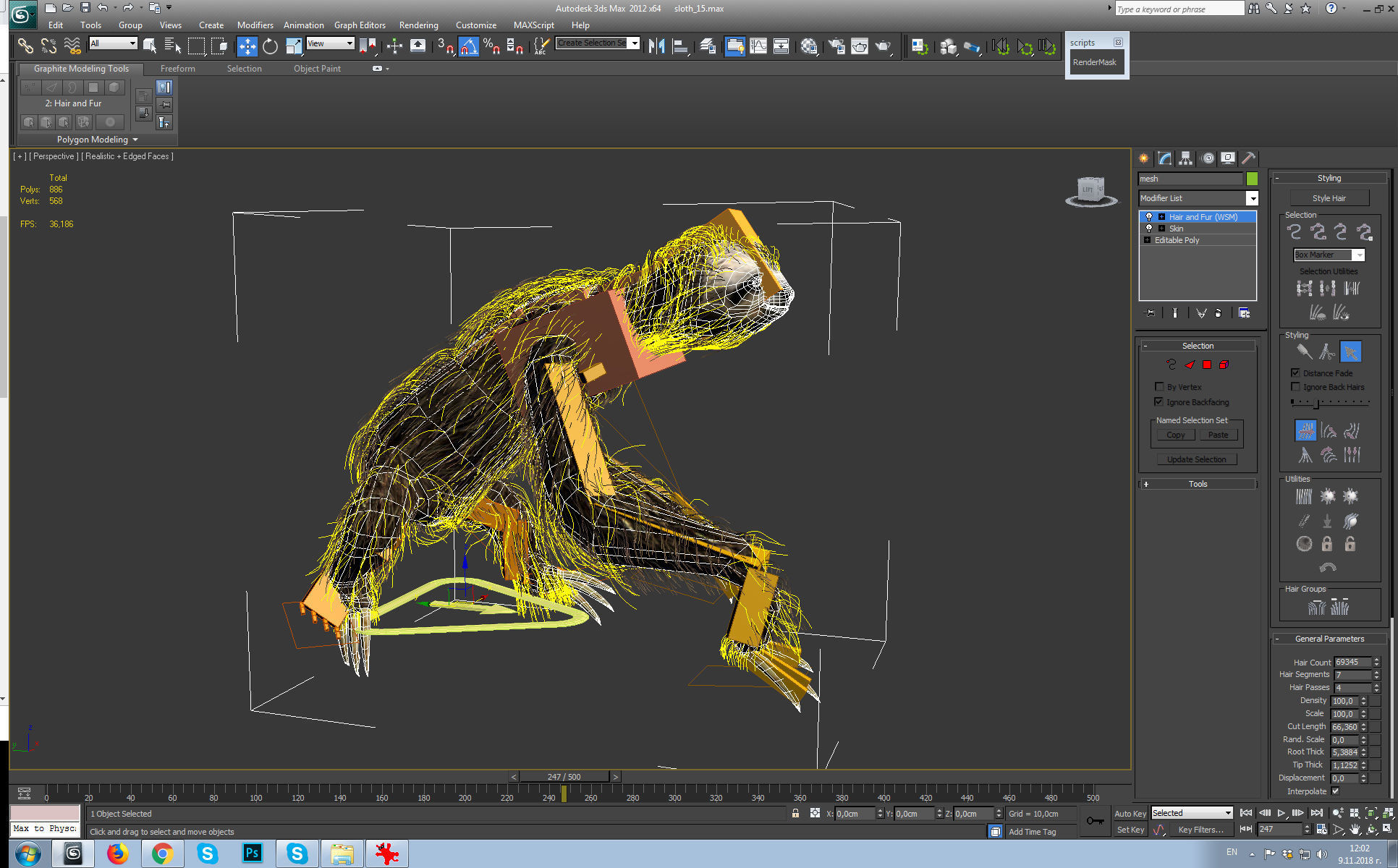Toggle the Skin modifier lightbulb
The width and height of the screenshot is (1398, 868).
click(x=1148, y=229)
